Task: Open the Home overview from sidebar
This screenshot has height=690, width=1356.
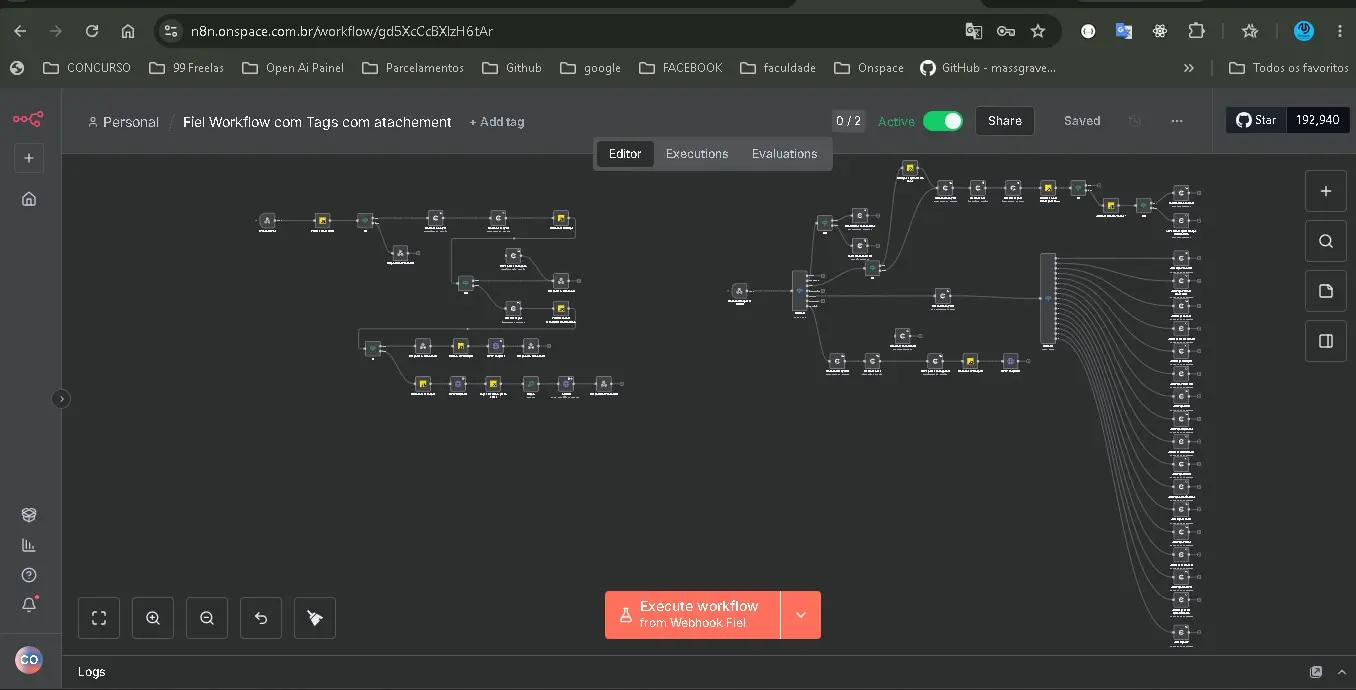Action: pyautogui.click(x=29, y=198)
